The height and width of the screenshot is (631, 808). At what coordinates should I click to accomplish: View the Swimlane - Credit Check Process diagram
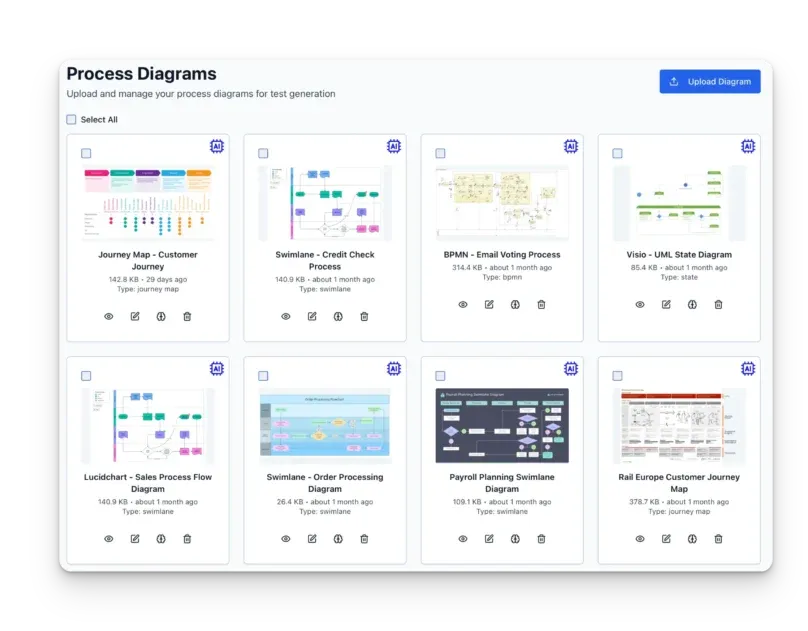point(286,316)
